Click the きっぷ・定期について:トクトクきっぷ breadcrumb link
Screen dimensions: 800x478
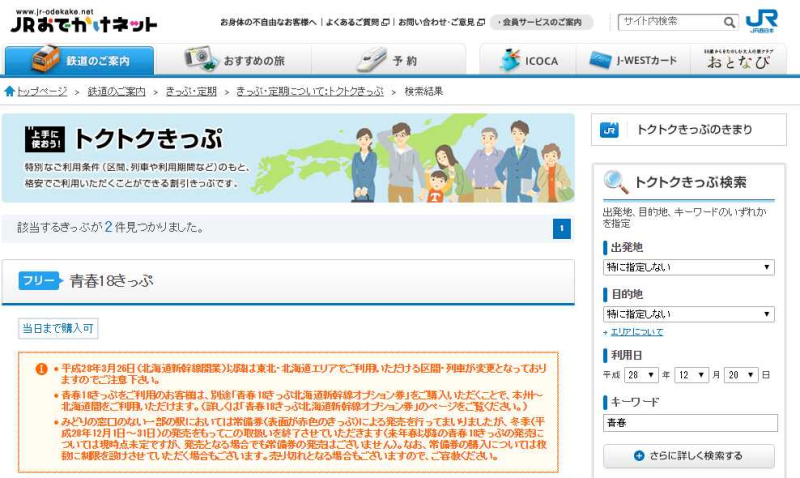310,91
